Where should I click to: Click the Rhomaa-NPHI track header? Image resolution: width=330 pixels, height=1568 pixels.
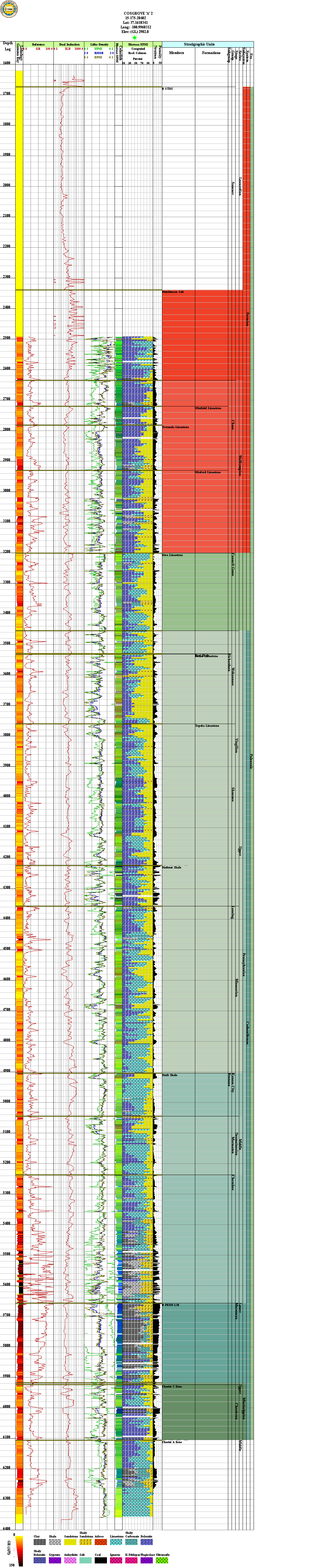click(137, 45)
